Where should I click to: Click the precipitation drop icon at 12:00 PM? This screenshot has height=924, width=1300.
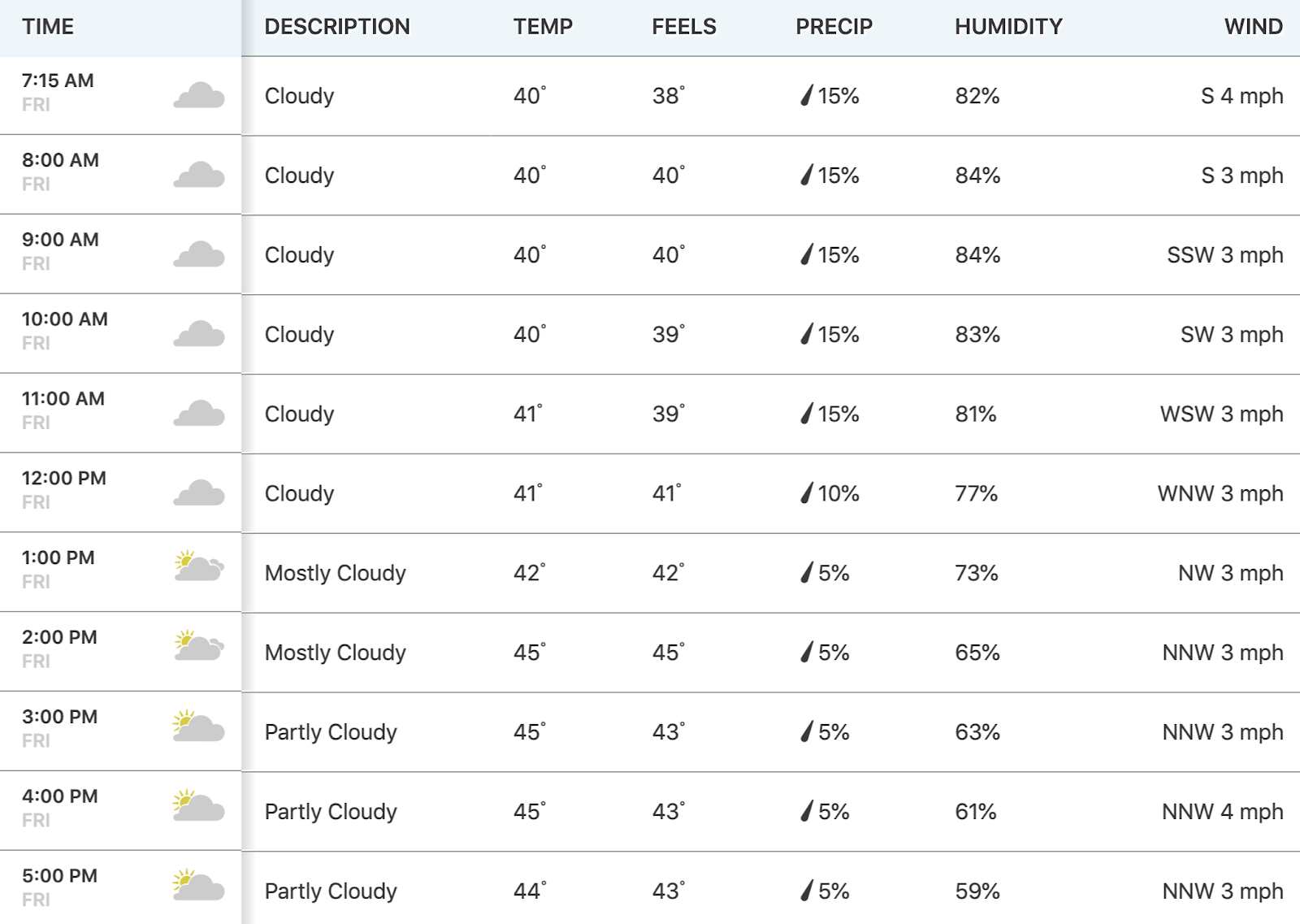(807, 492)
